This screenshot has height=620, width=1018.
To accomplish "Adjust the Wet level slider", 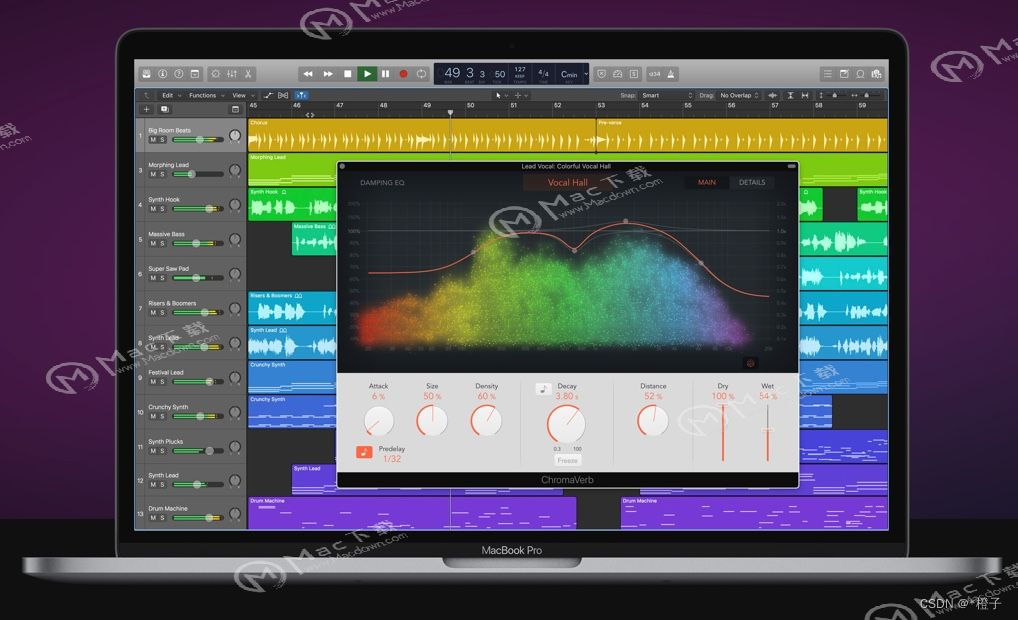I will point(767,432).
